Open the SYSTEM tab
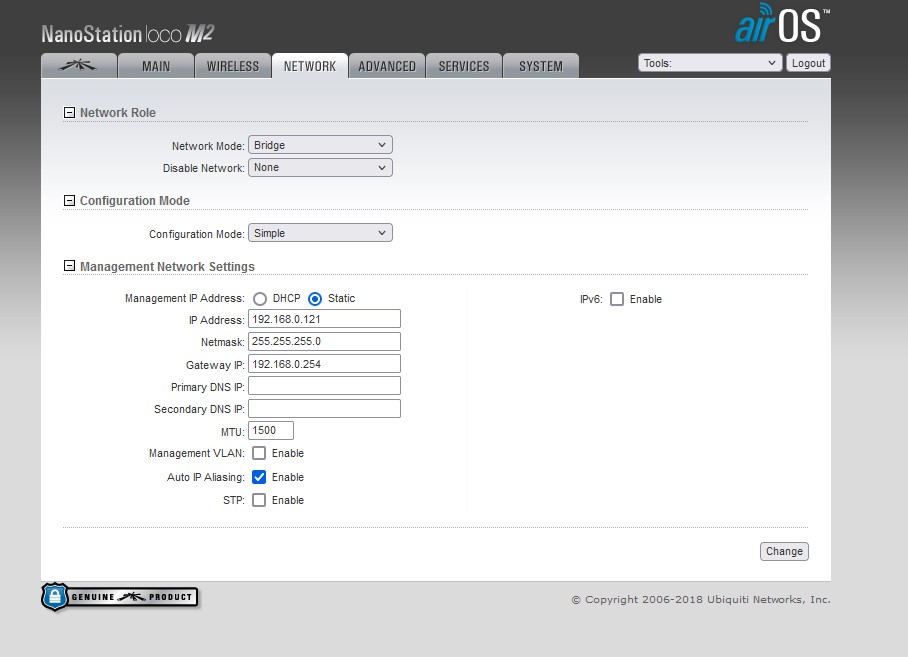 click(541, 66)
